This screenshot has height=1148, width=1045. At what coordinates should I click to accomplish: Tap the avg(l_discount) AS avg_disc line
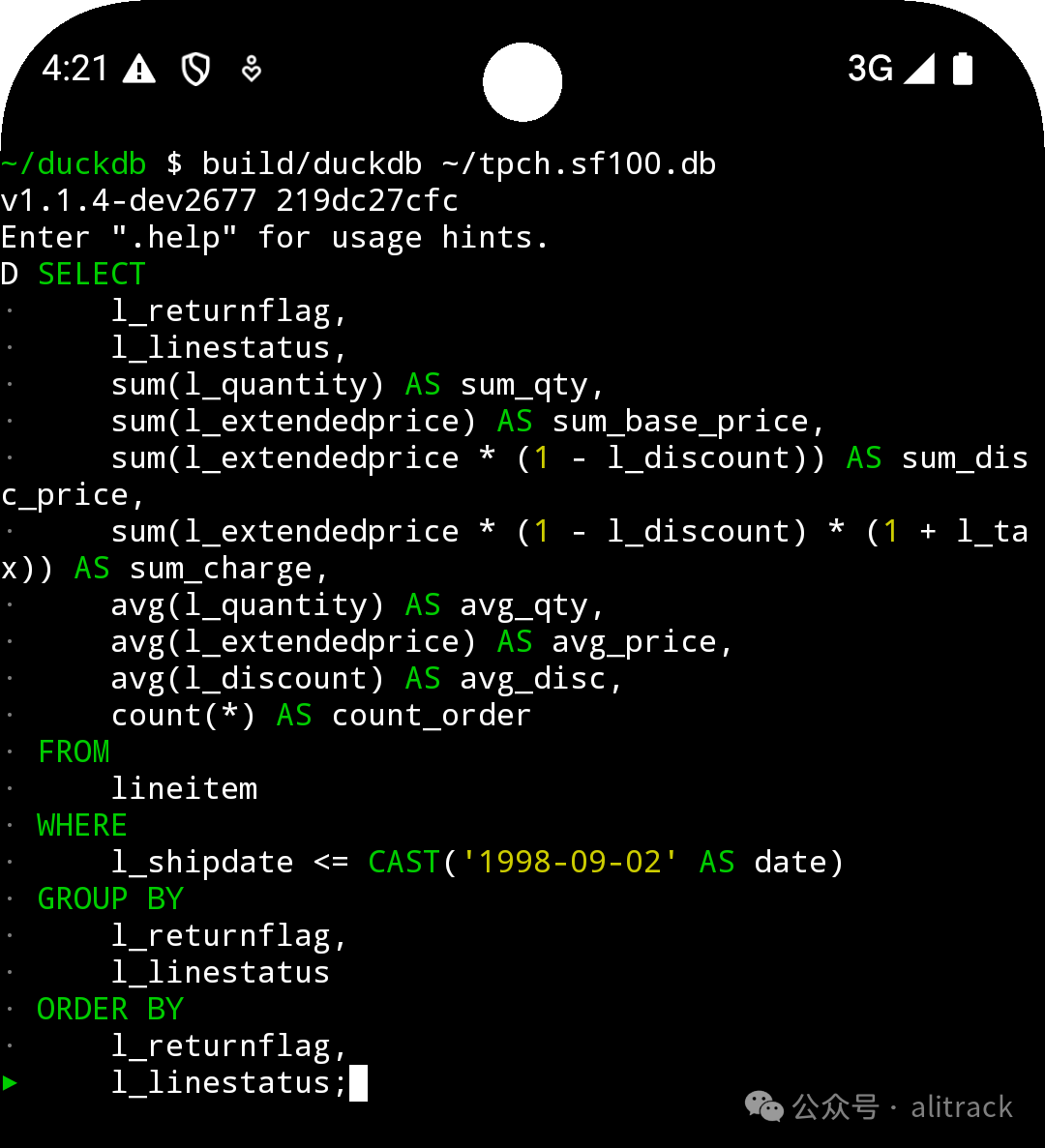(x=366, y=680)
